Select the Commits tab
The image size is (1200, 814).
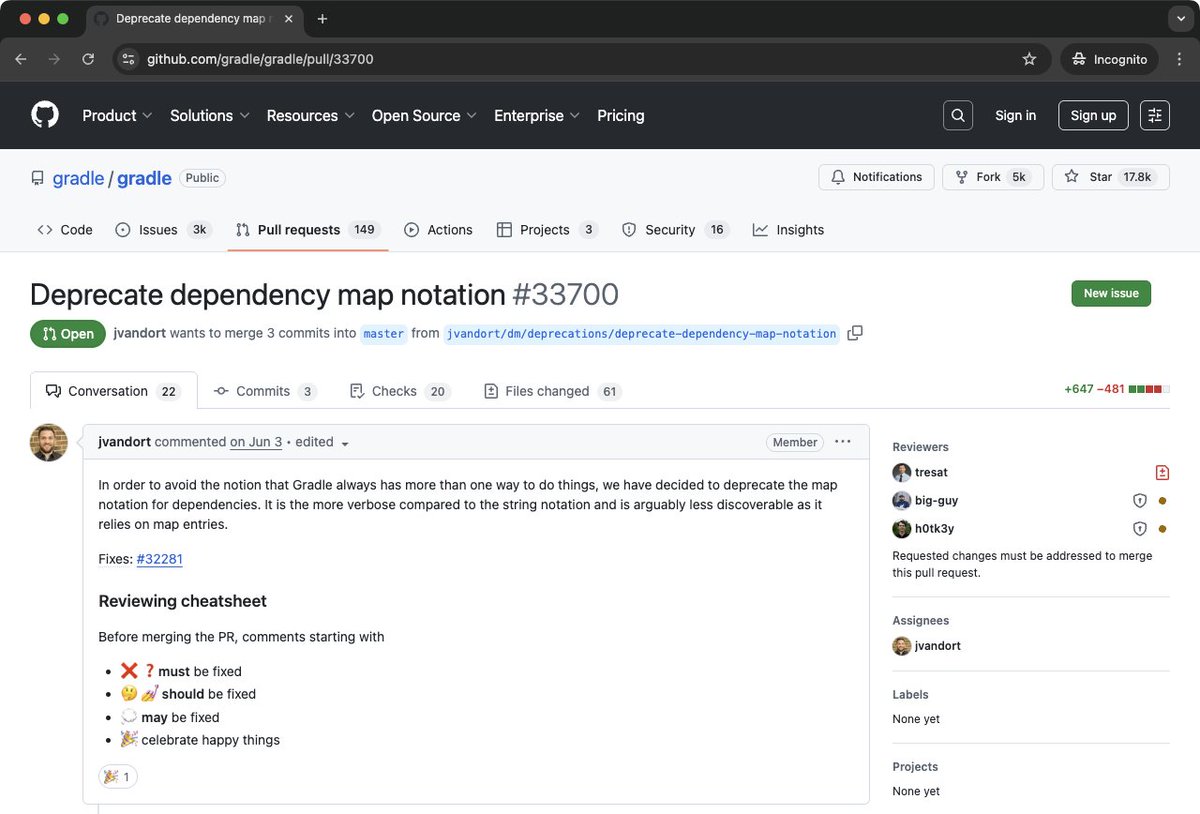click(265, 391)
